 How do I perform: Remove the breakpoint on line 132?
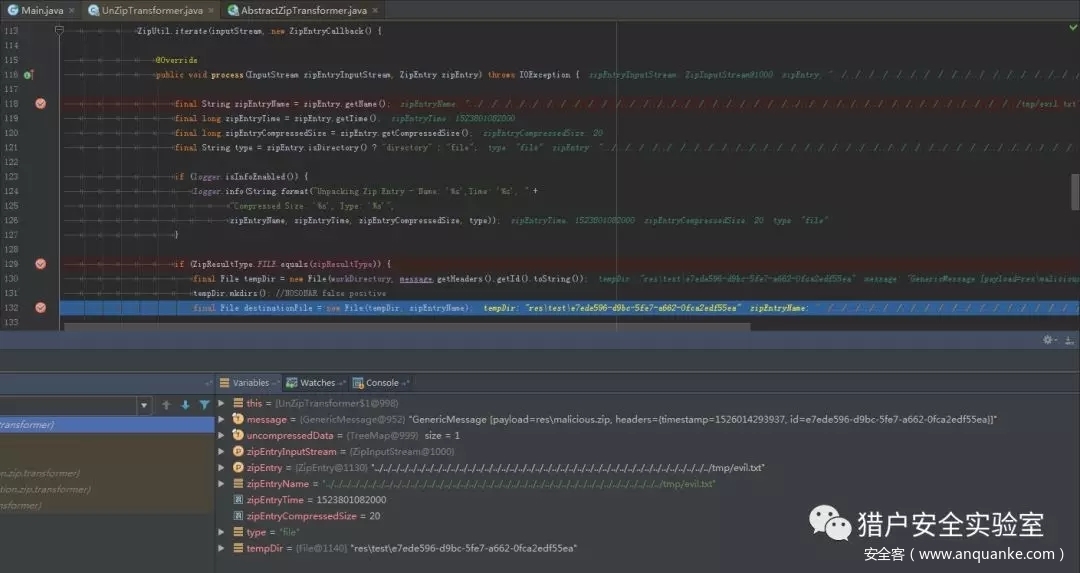(40, 308)
